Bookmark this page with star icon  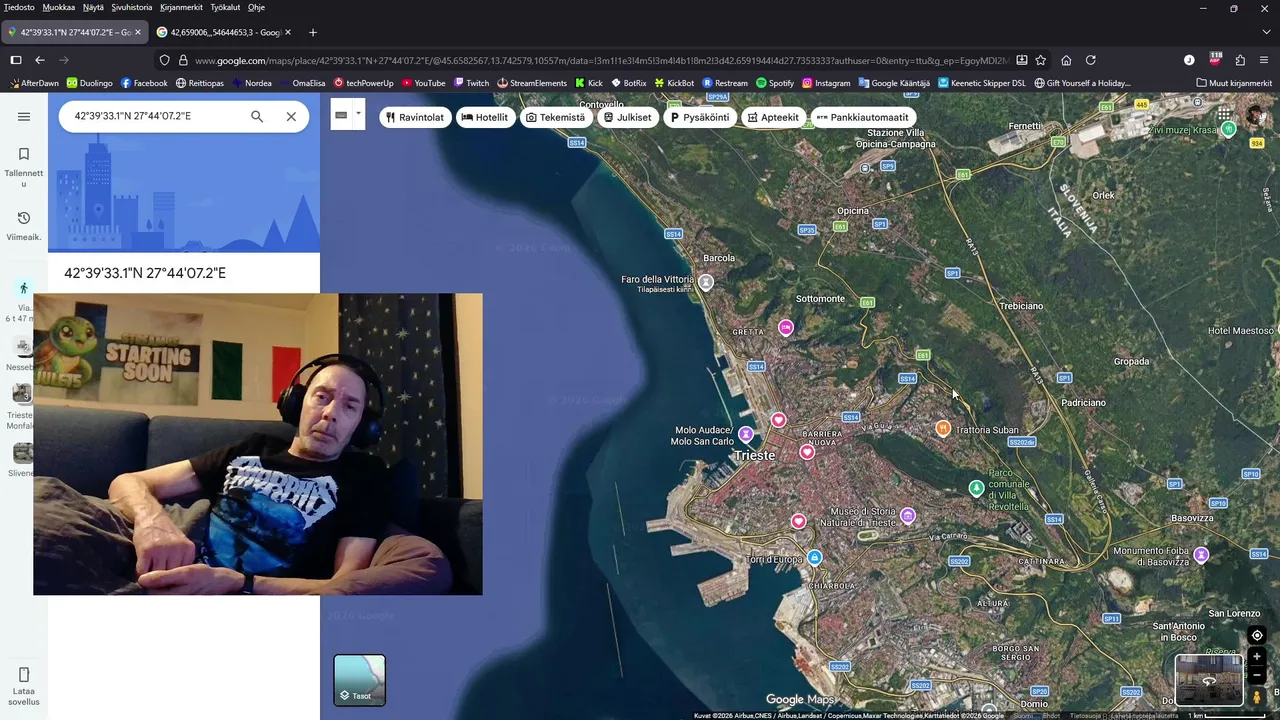(x=1041, y=60)
